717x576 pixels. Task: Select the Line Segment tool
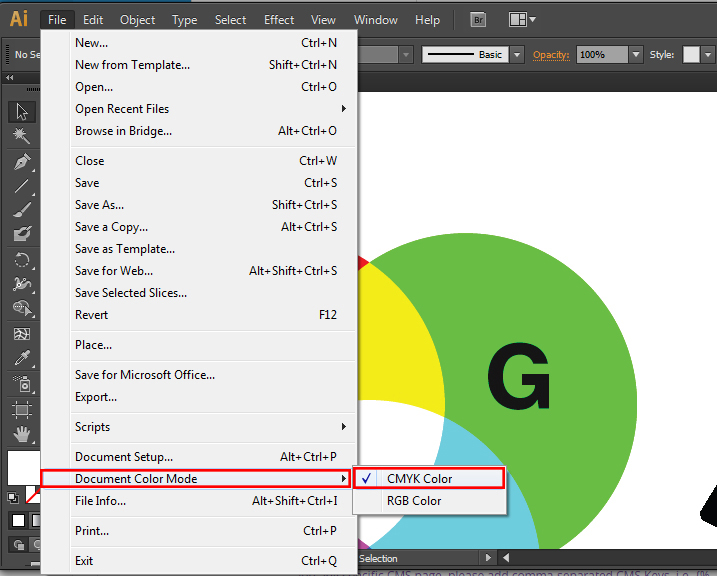pos(22,186)
